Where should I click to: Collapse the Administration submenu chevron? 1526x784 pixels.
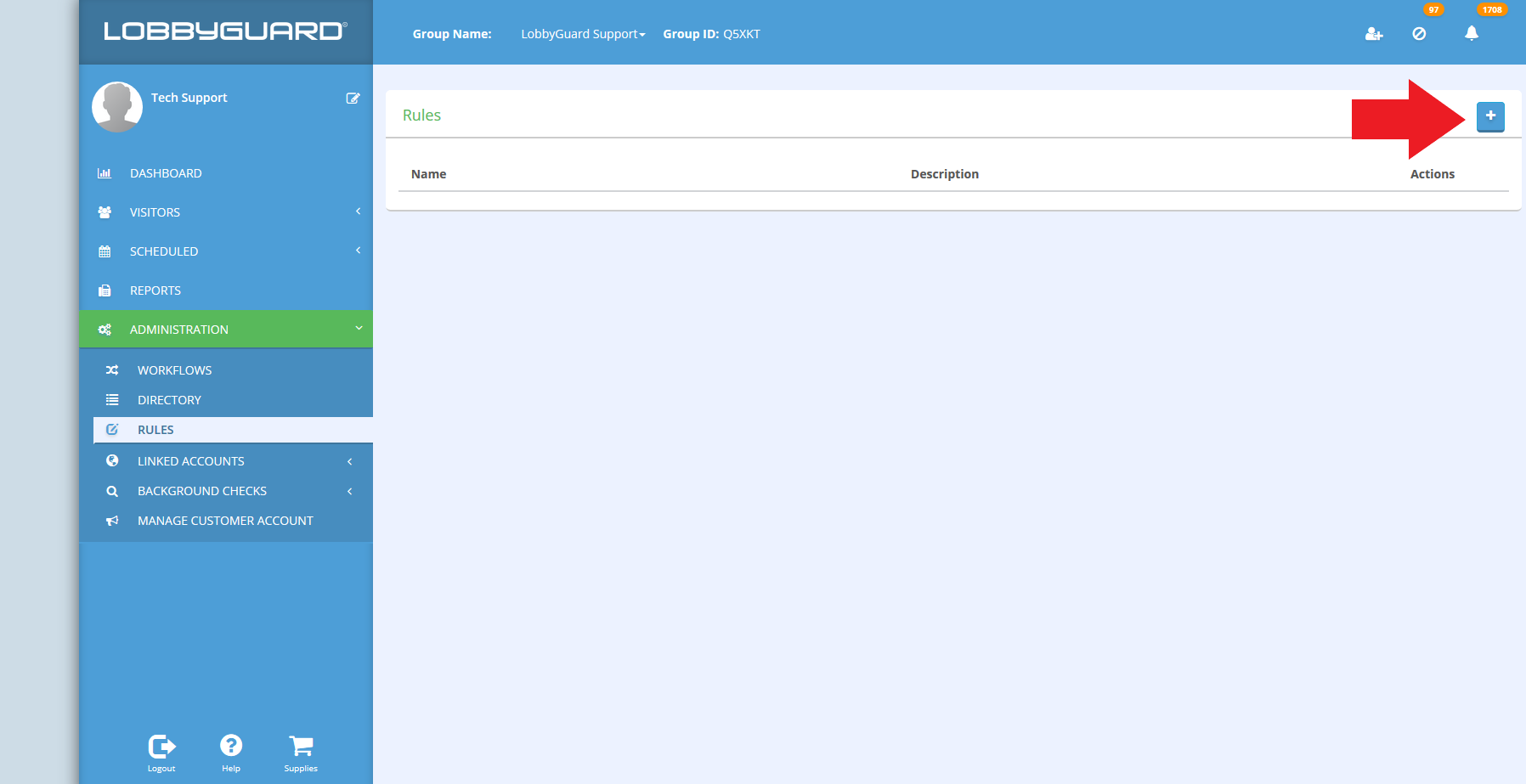359,329
